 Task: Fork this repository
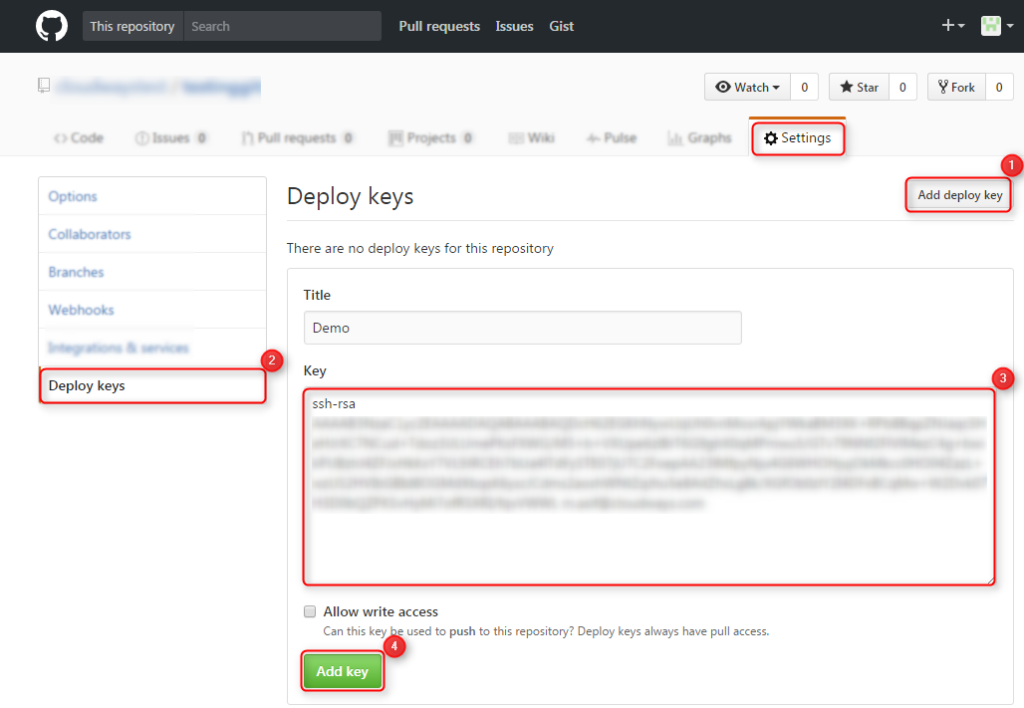coord(956,87)
